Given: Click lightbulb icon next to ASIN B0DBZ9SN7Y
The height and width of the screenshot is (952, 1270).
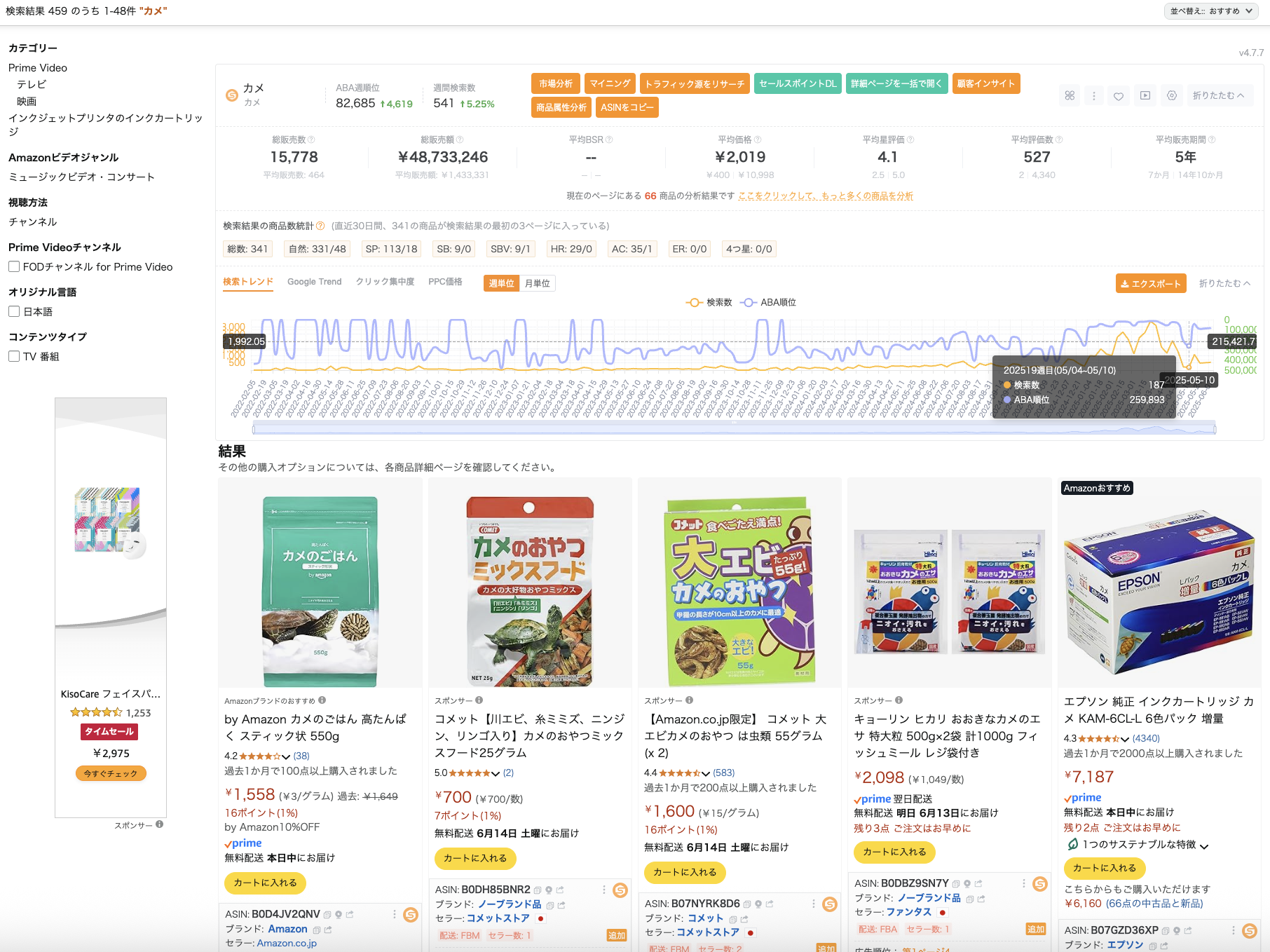Looking at the screenshot, I should click(967, 883).
